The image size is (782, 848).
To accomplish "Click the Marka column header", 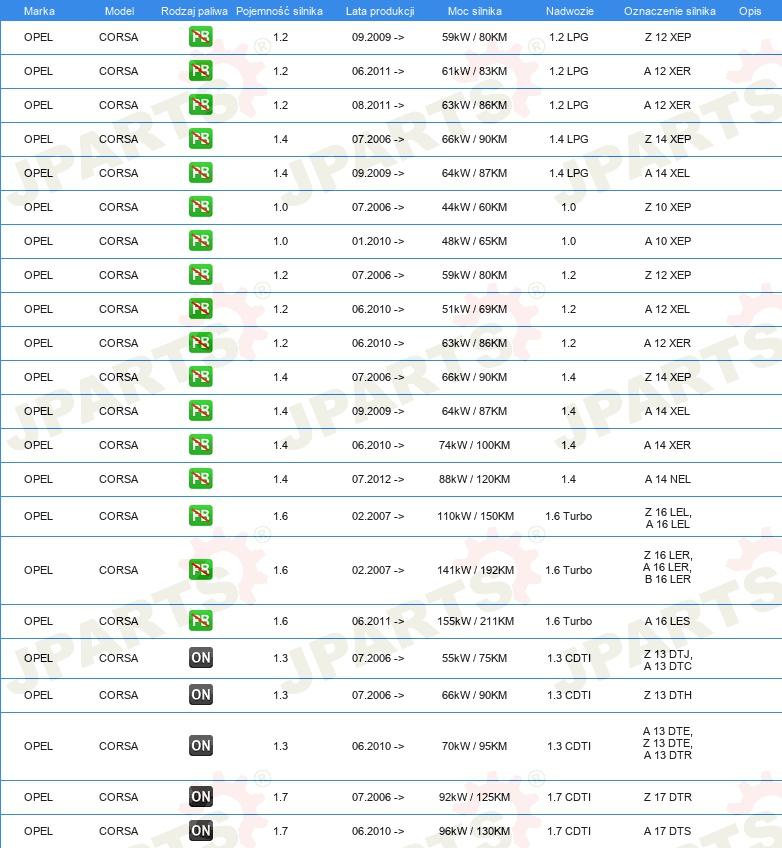I will pyautogui.click(x=39, y=11).
